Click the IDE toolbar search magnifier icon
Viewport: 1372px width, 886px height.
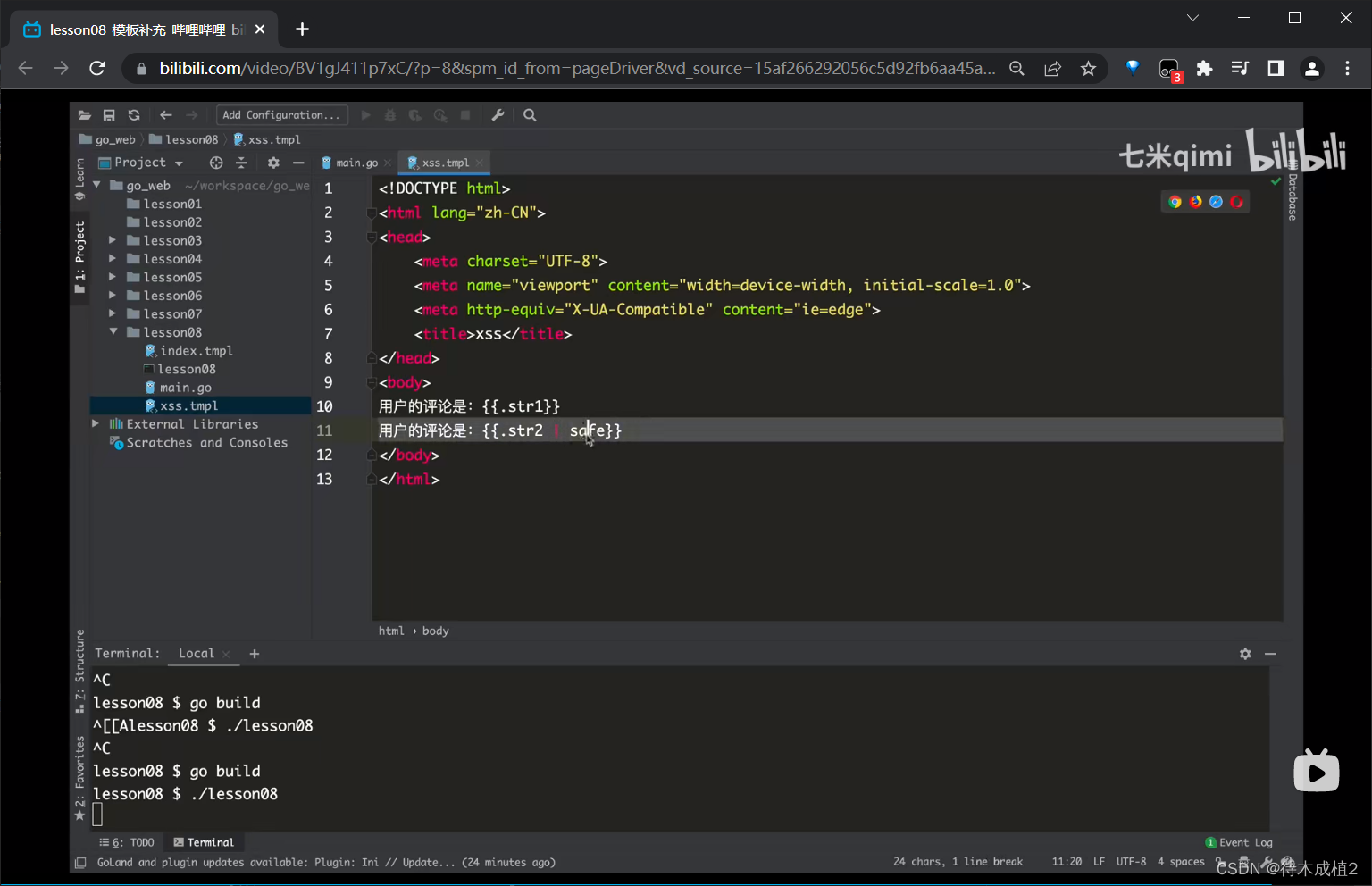tap(530, 115)
